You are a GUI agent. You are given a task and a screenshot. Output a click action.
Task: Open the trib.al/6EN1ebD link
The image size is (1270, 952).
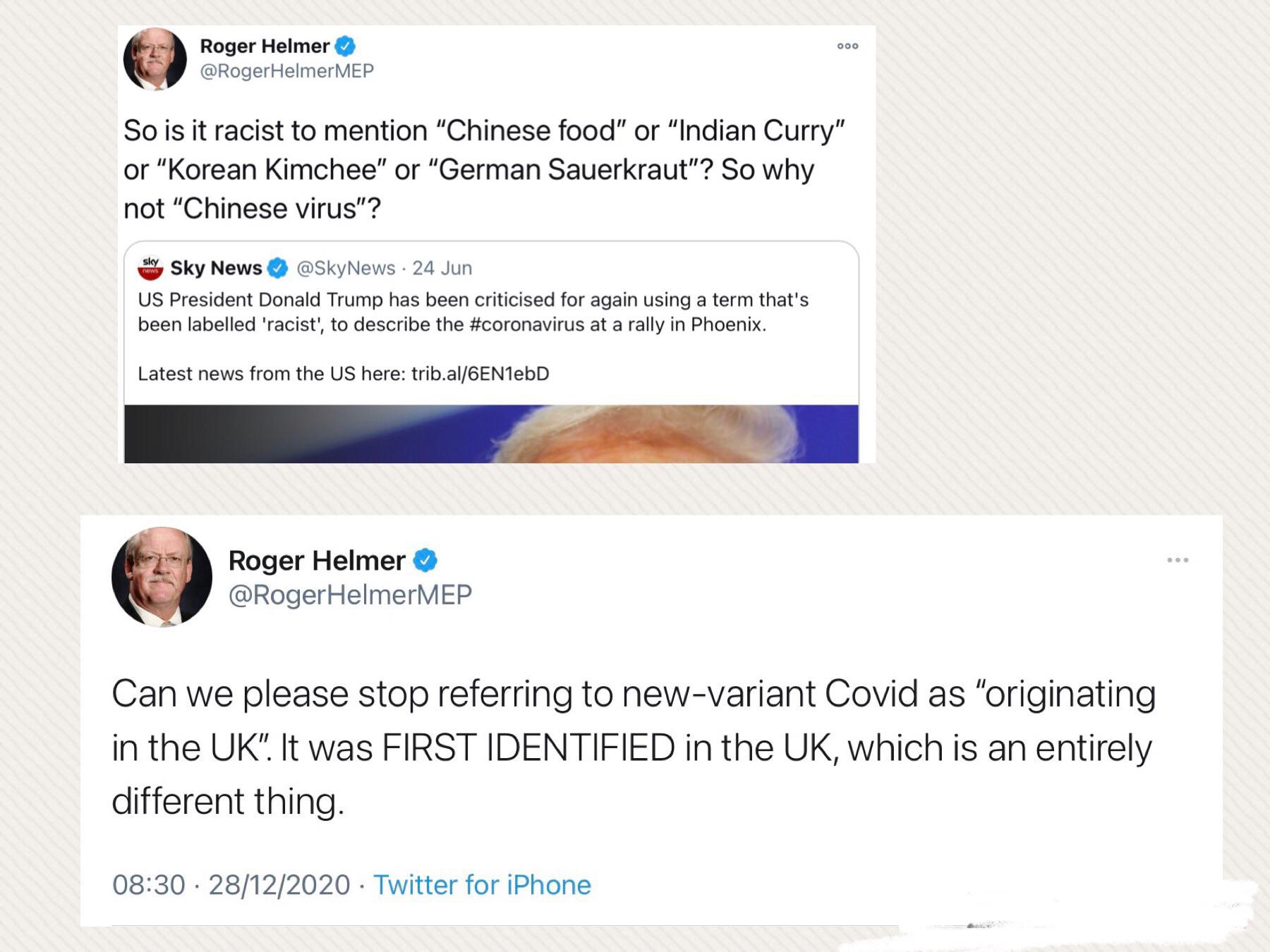(480, 374)
